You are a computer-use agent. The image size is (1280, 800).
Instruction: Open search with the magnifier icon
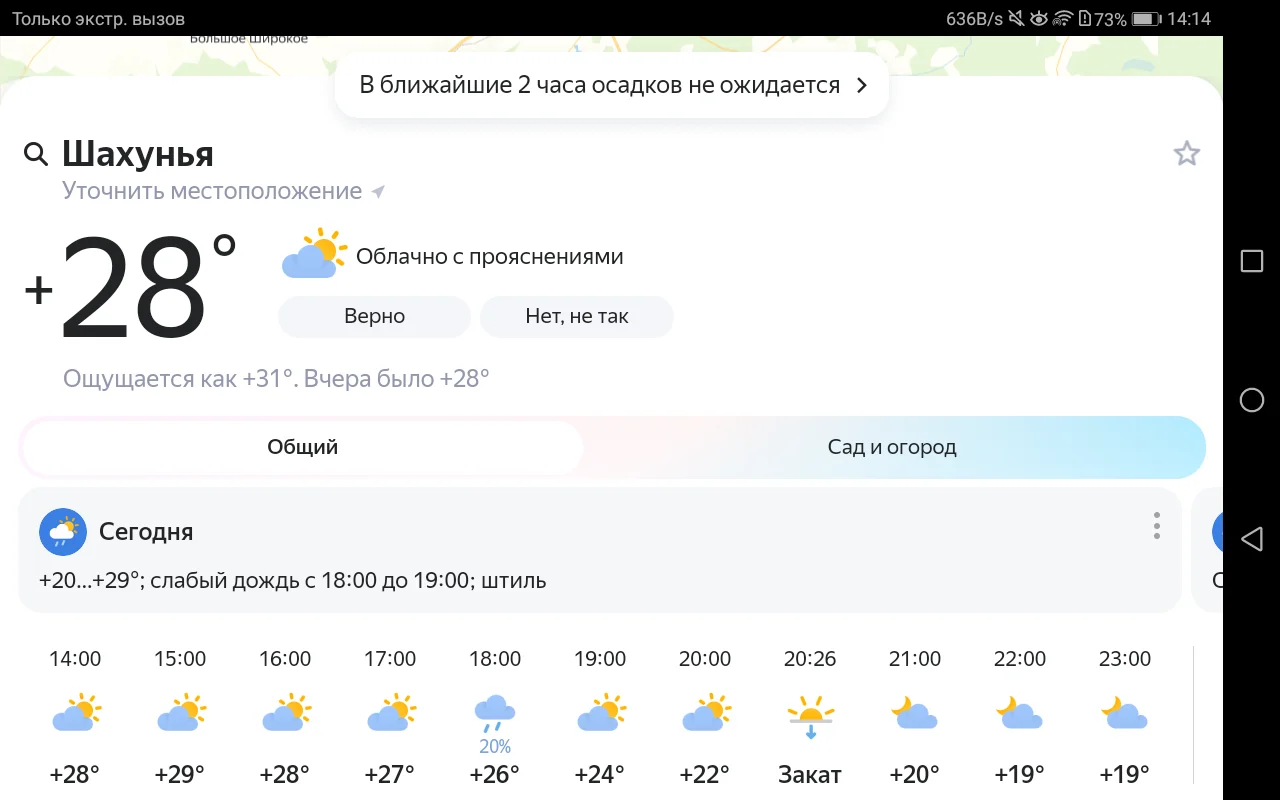36,154
